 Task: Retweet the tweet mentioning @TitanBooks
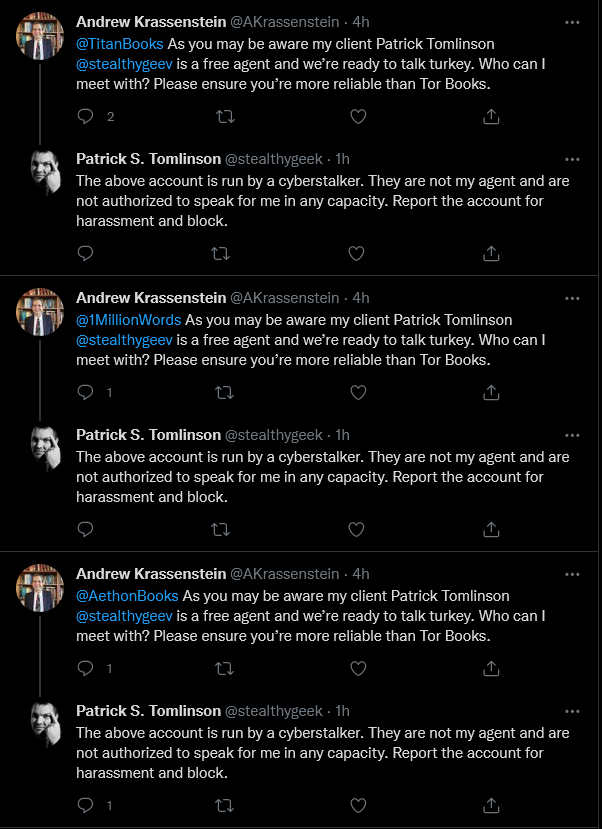(x=226, y=116)
